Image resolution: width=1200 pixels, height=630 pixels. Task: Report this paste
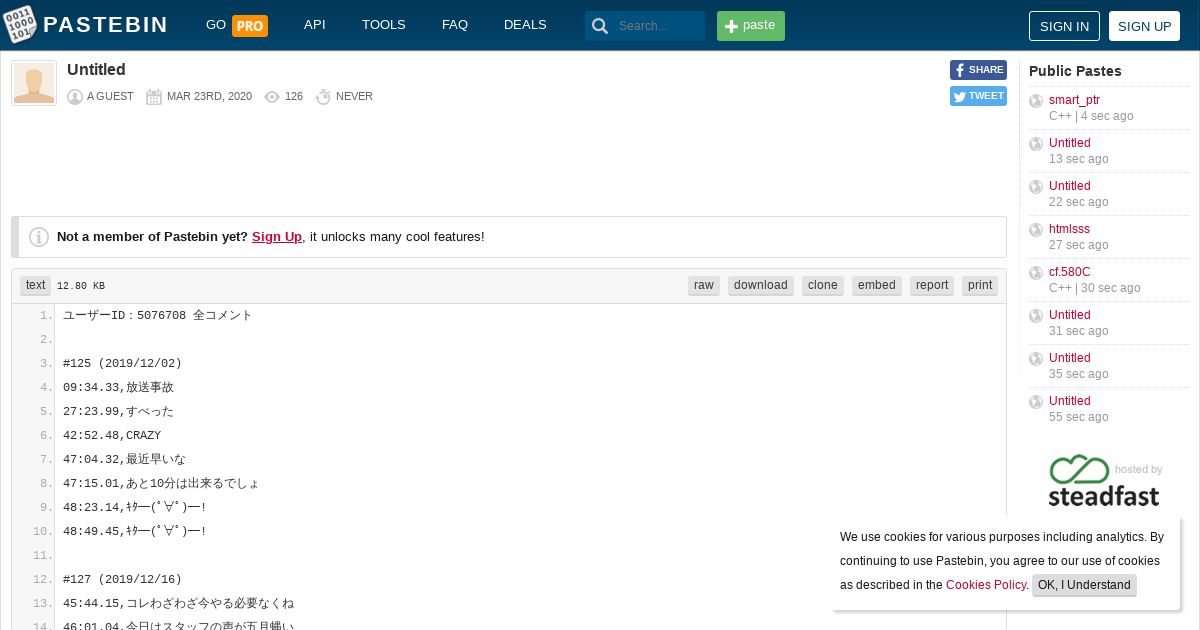pos(932,285)
